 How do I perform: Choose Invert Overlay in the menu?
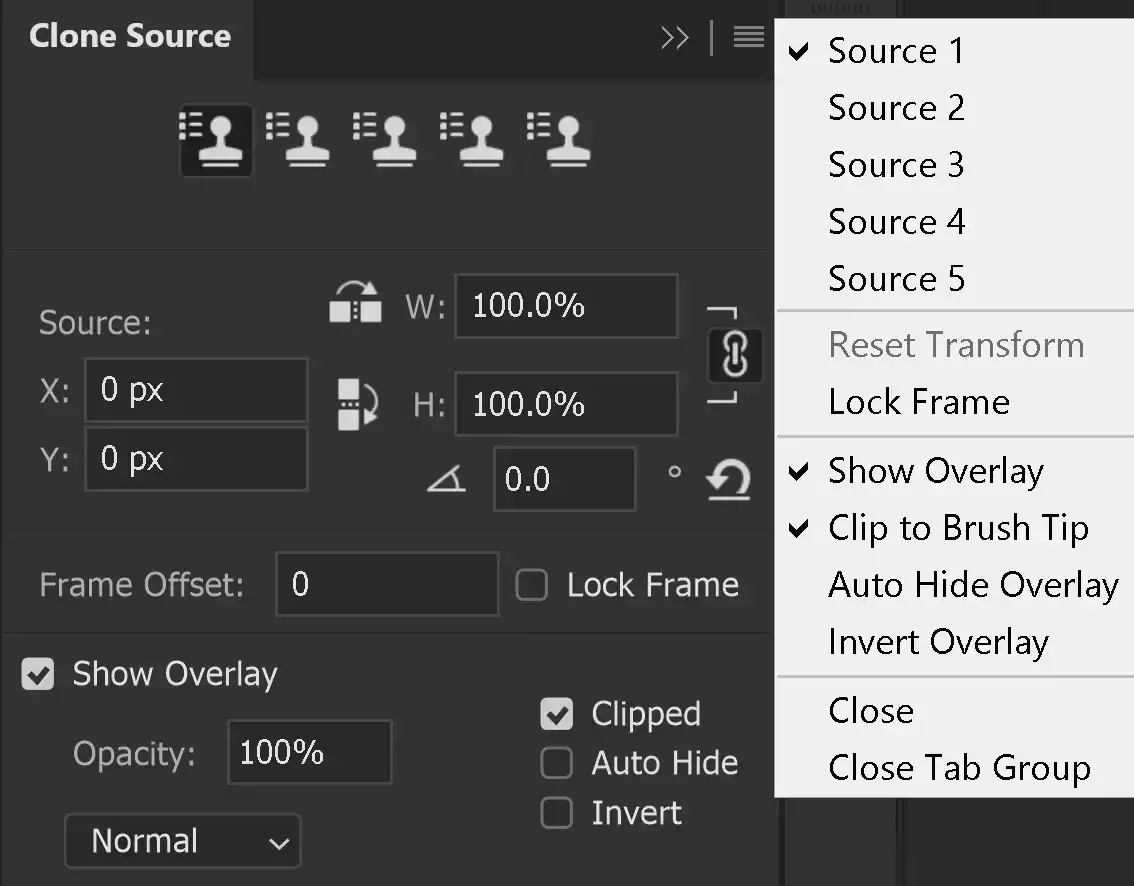click(937, 642)
